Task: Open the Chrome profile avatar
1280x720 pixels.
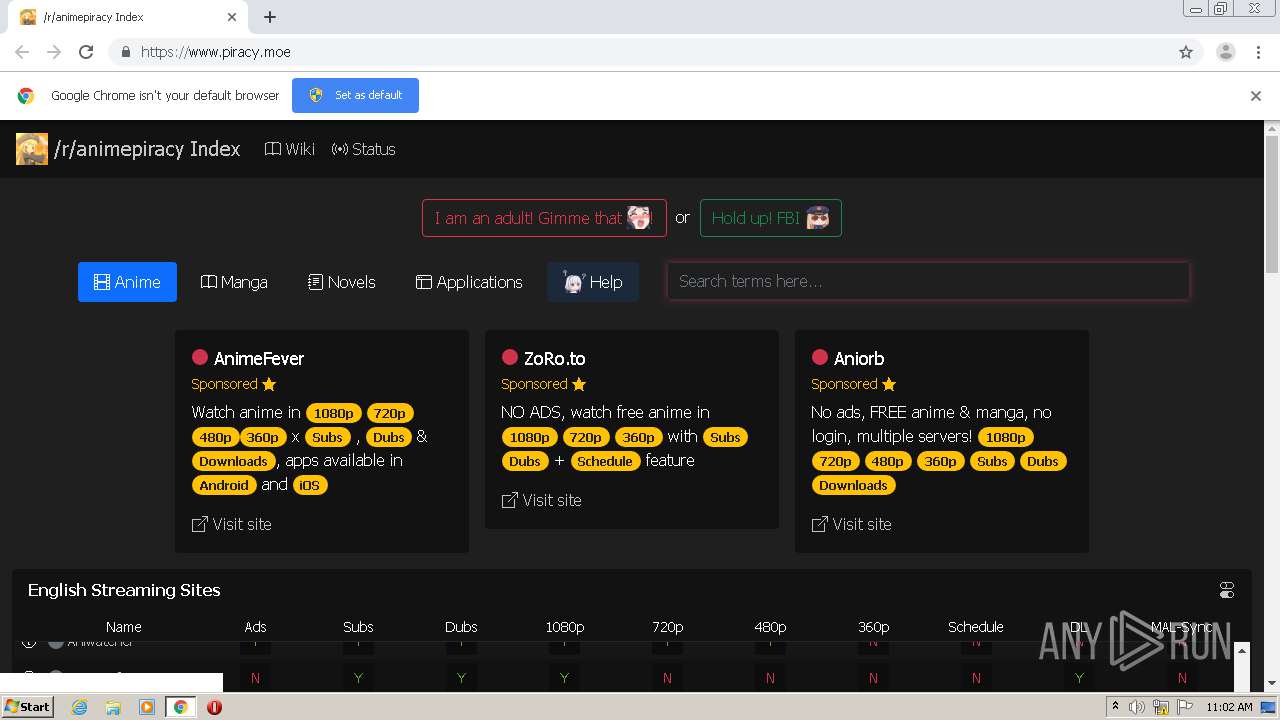Action: point(1226,52)
